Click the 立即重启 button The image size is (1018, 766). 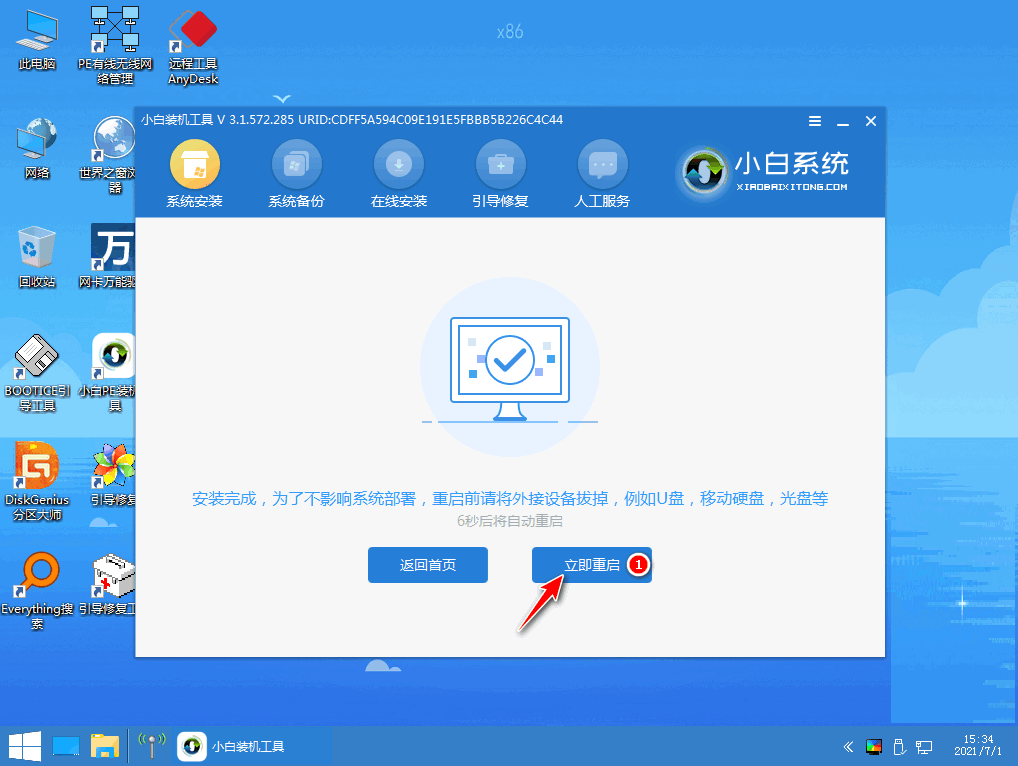point(591,565)
